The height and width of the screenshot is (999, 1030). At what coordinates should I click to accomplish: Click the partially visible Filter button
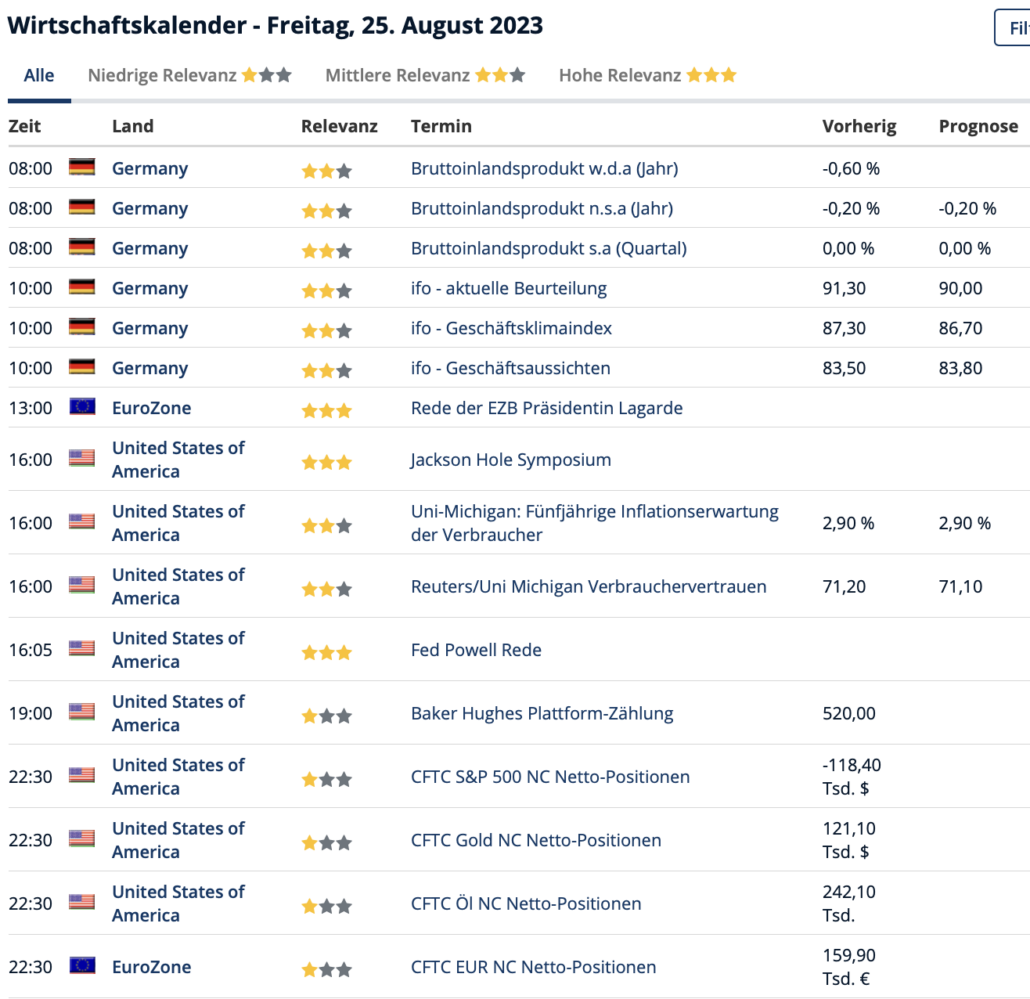coord(1012,28)
